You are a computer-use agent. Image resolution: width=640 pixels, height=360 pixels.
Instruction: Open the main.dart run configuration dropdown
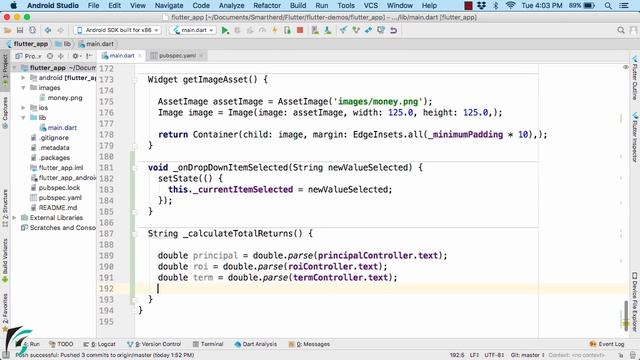[193, 30]
